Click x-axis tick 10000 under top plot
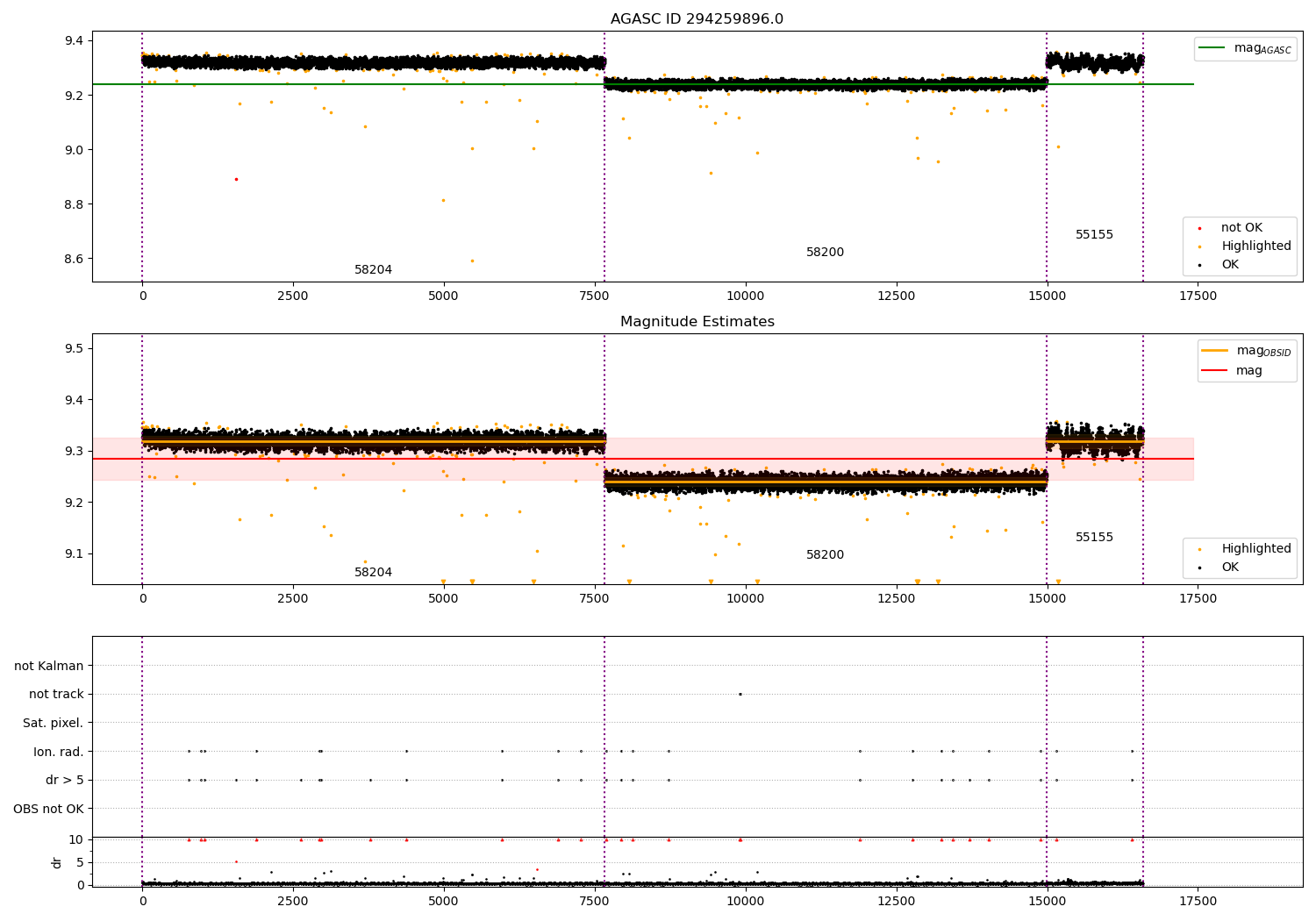 (x=746, y=296)
